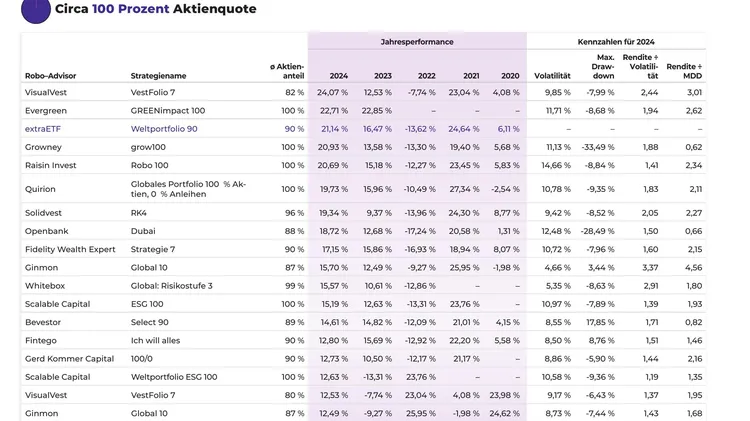Click the 'Max. Drawdown' column header
Screen dimensions: 750x421
pyautogui.click(x=603, y=66)
